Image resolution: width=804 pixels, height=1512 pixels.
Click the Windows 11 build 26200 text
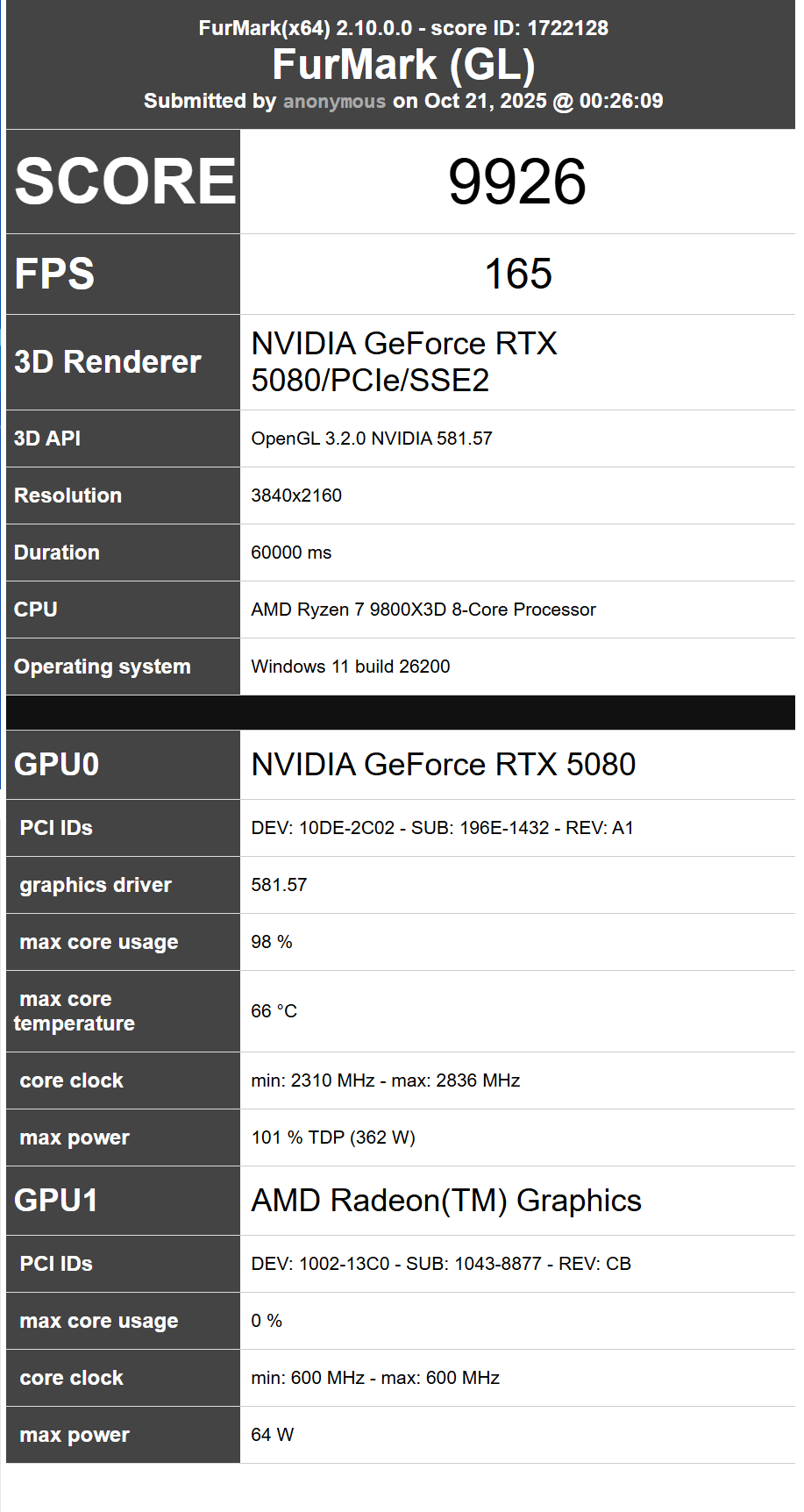[351, 667]
